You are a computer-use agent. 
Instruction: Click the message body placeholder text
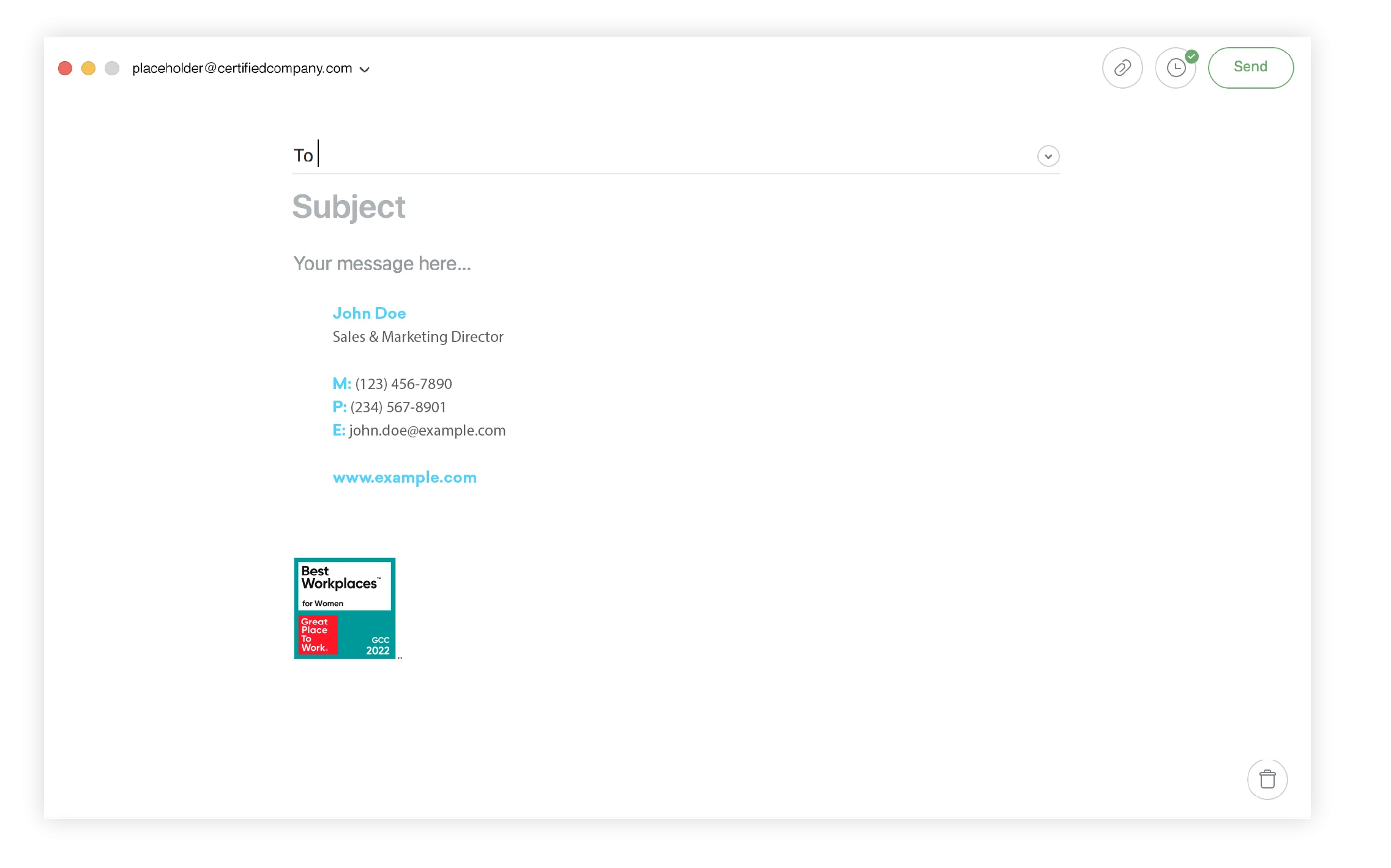382,263
